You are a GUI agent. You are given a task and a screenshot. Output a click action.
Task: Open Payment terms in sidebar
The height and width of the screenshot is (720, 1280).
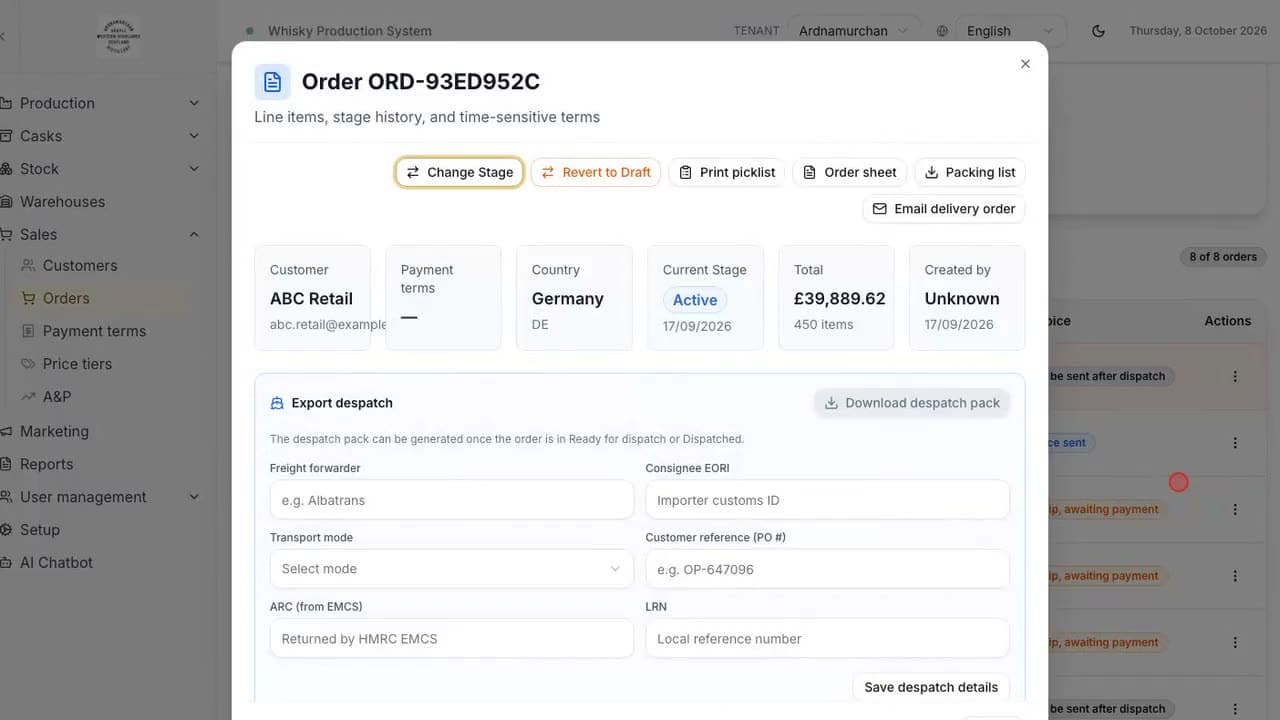pyautogui.click(x=94, y=331)
